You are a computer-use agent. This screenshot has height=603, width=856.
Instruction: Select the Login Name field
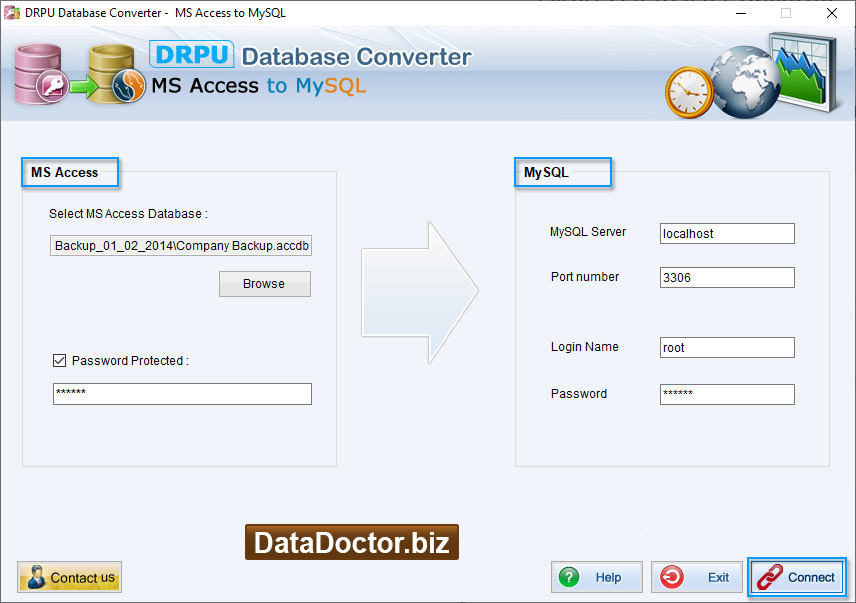(727, 348)
